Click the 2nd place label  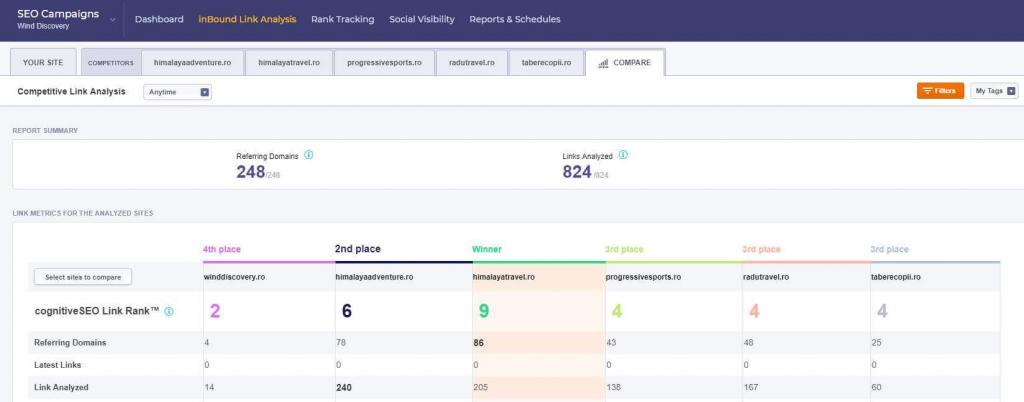point(357,249)
